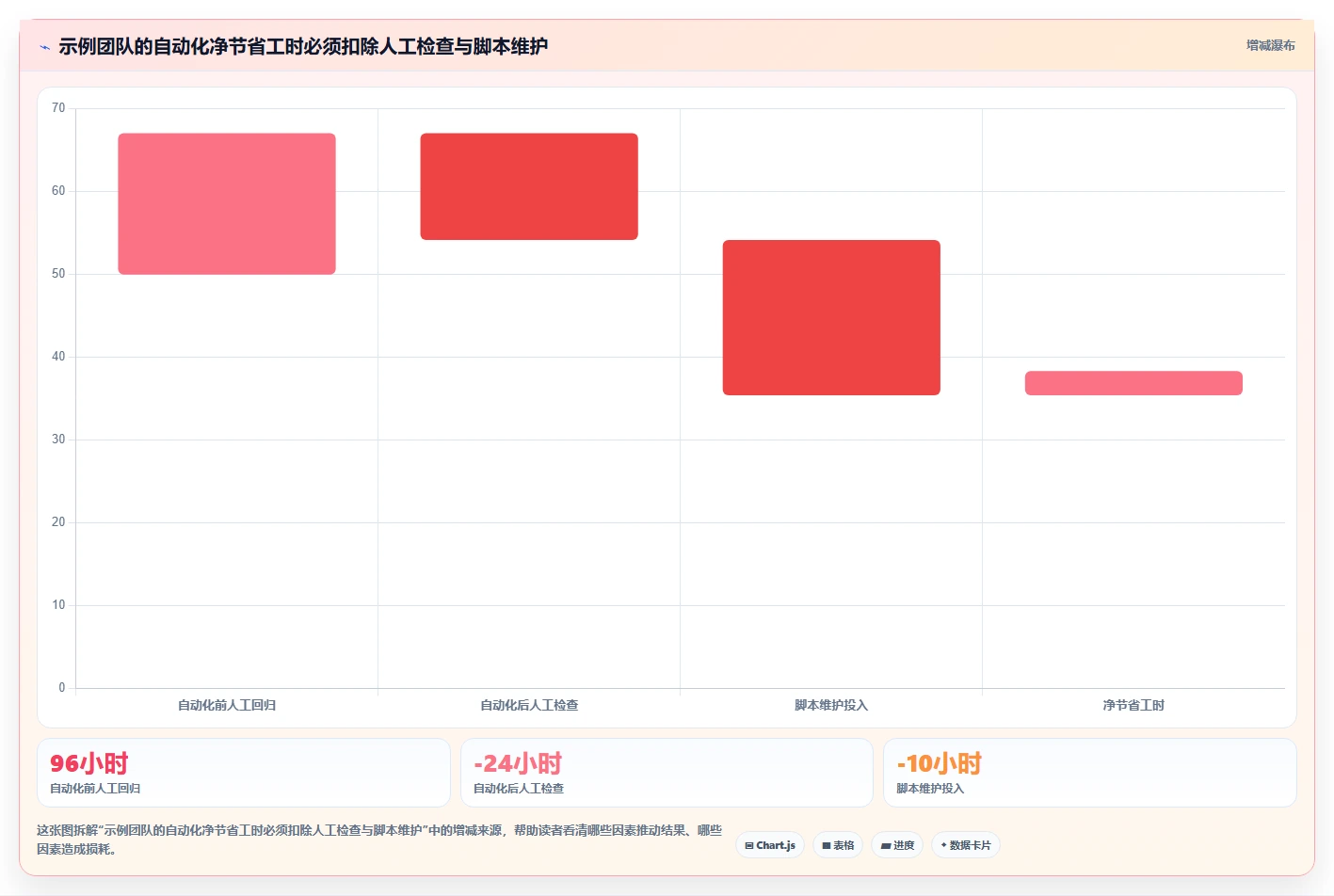Select the -10小时 data card
Screen dimensions: 1334x896
point(1090,773)
